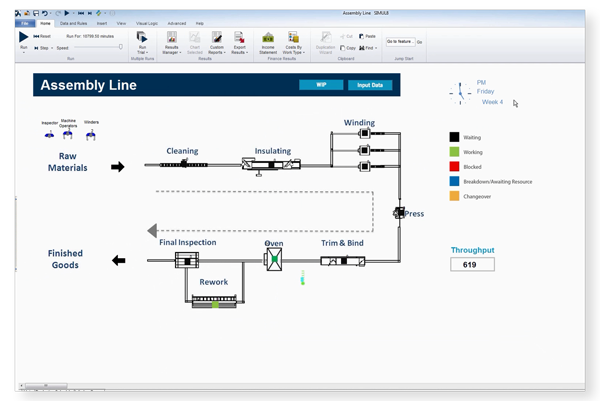Screen dimensions: 600x401
Task: Click the Open file icon in the quick access toolbar
Action: [27, 13]
